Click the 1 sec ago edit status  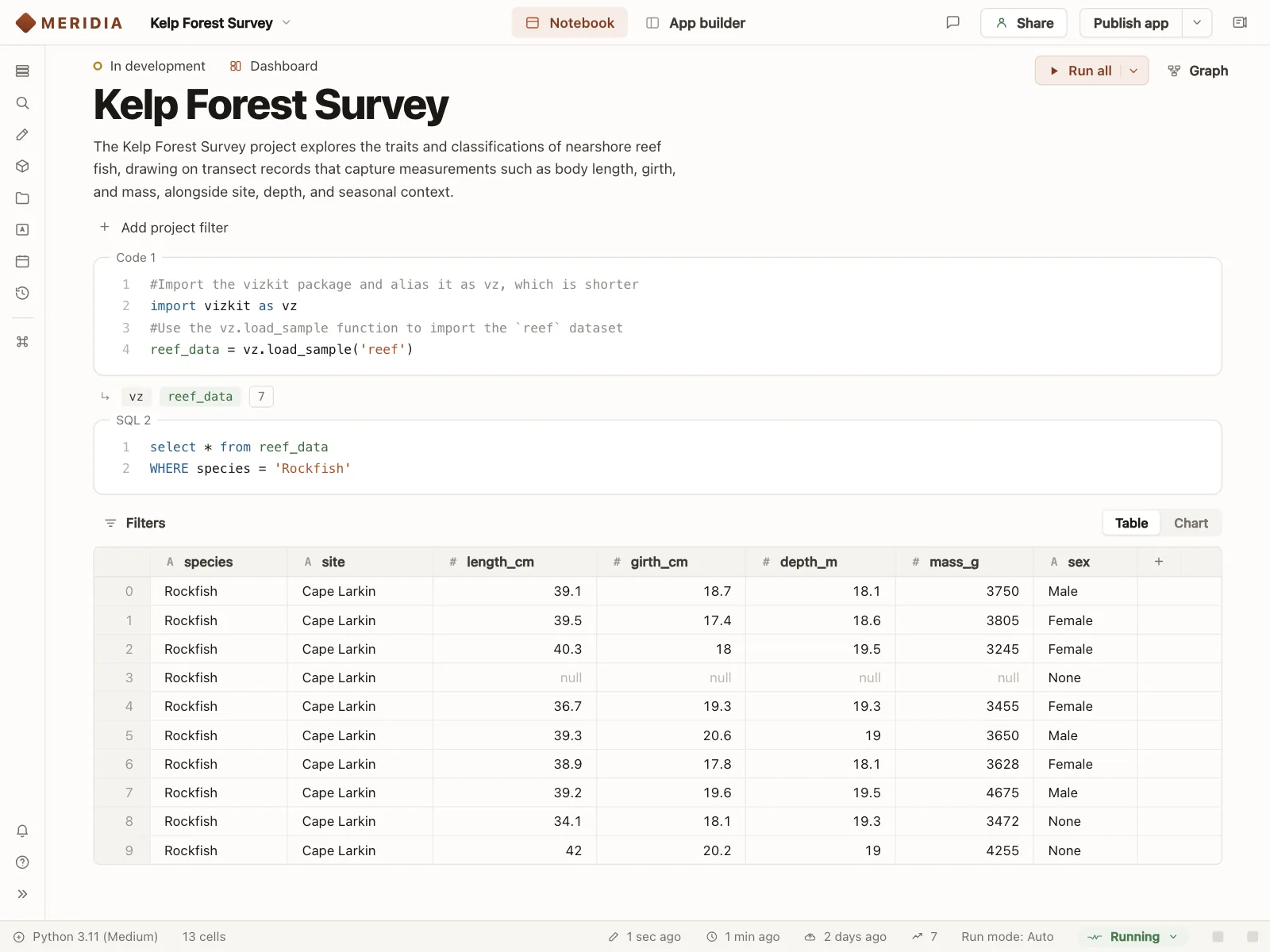point(645,937)
